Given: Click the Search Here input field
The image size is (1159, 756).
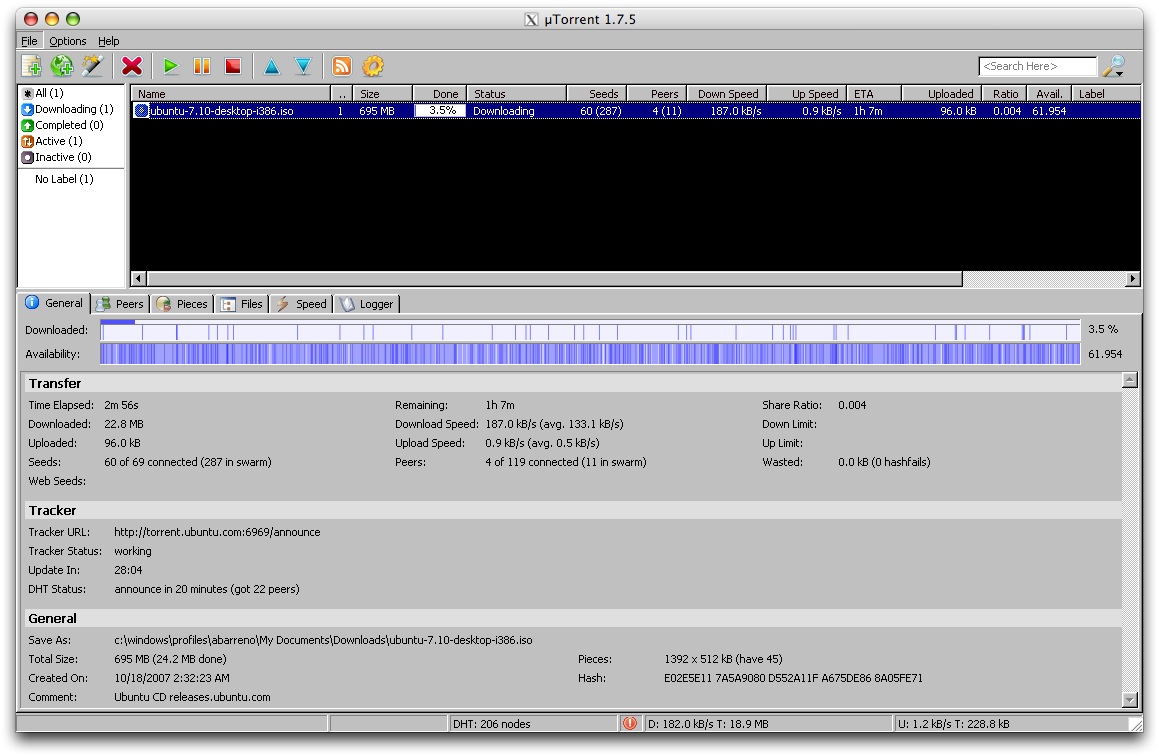Looking at the screenshot, I should (1038, 67).
